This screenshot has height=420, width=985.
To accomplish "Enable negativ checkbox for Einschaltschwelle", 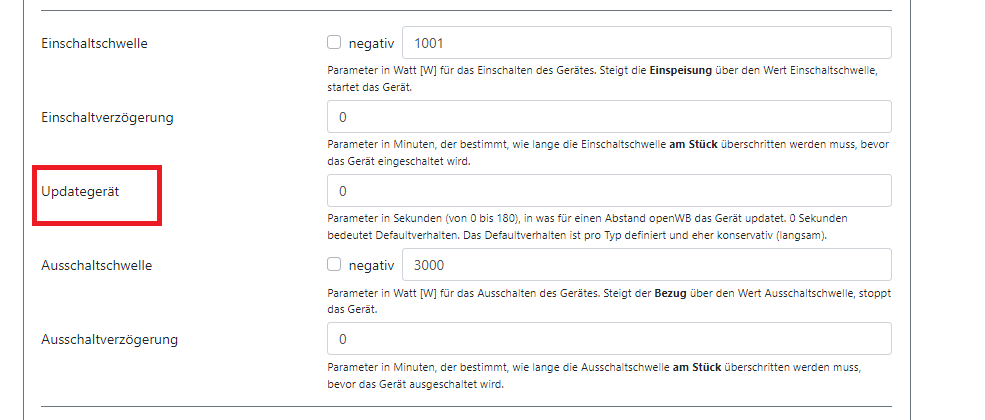I will coord(334,43).
